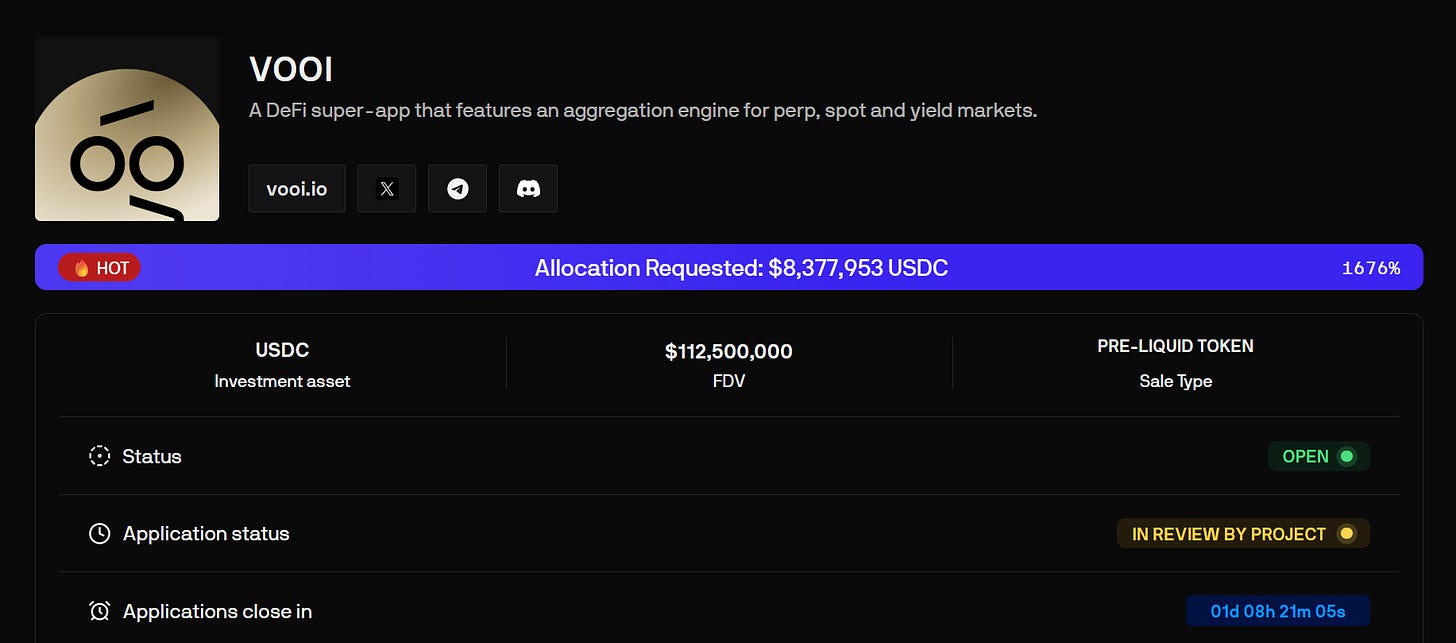Click the 1676% percentage text
This screenshot has width=1456, height=643.
coord(1371,268)
